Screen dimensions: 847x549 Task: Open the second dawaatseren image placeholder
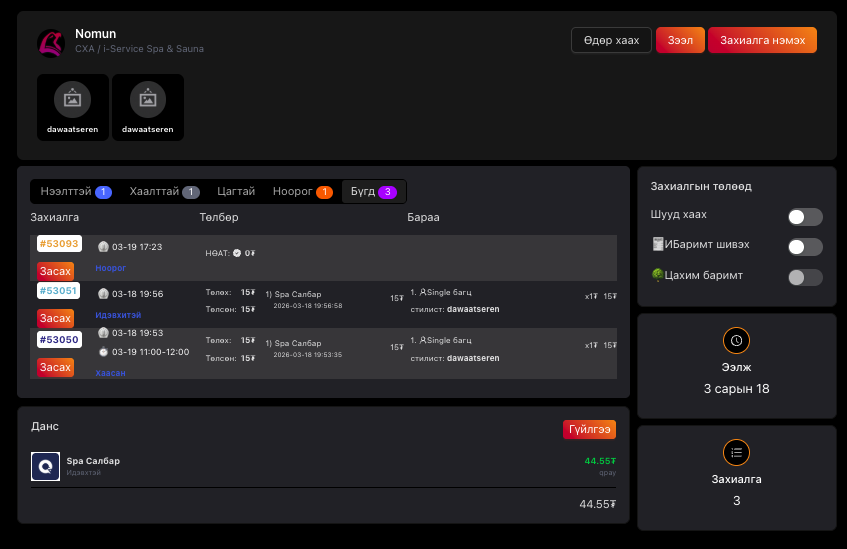click(147, 99)
